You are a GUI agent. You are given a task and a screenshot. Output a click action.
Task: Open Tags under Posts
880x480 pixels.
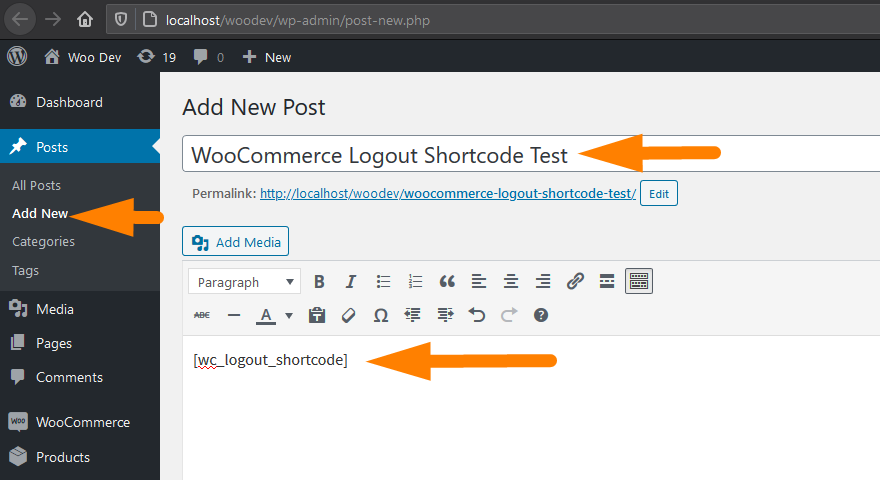coord(25,270)
